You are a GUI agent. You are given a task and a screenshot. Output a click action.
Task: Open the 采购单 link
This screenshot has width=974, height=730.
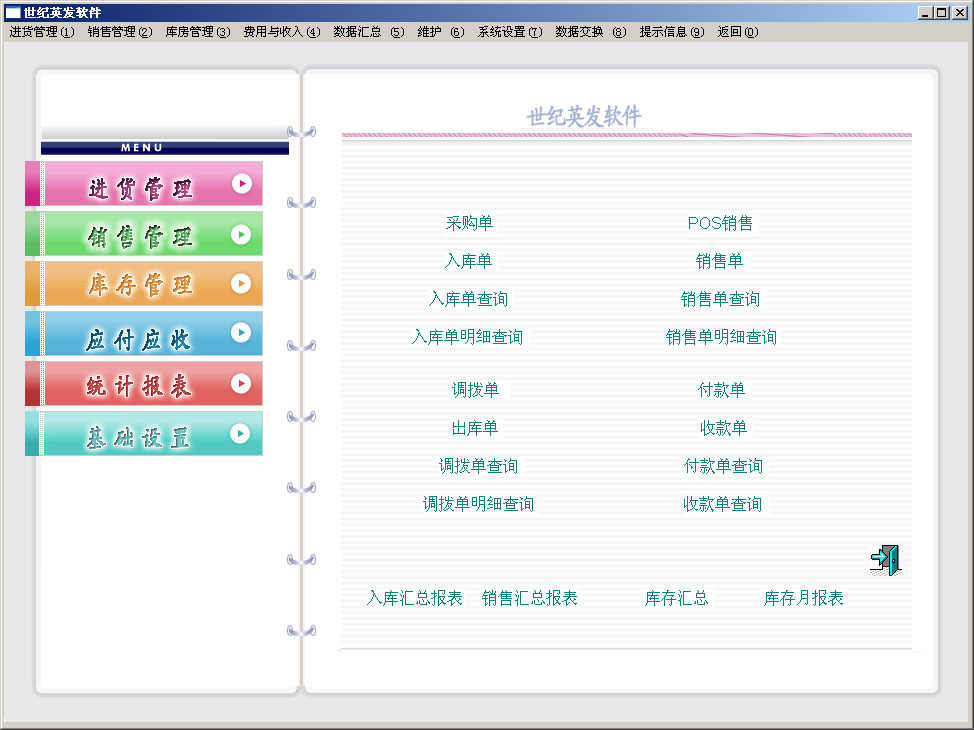[469, 223]
